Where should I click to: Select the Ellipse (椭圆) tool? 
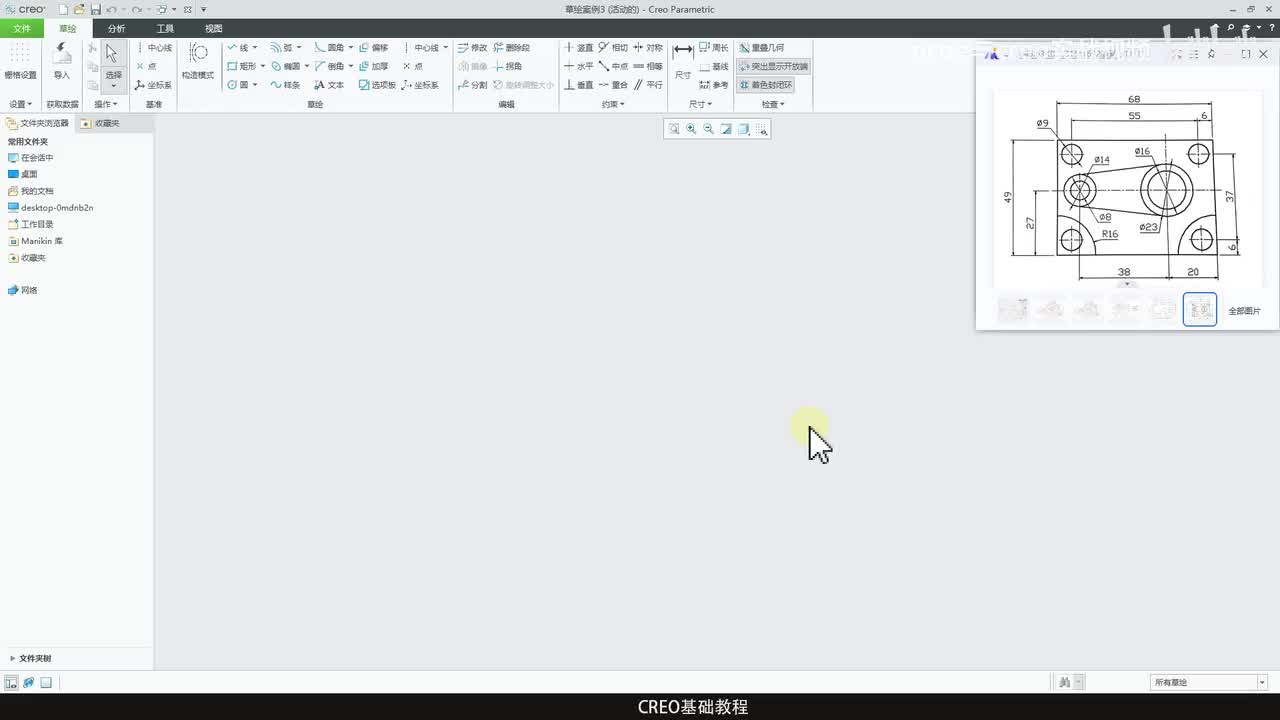click(285, 66)
